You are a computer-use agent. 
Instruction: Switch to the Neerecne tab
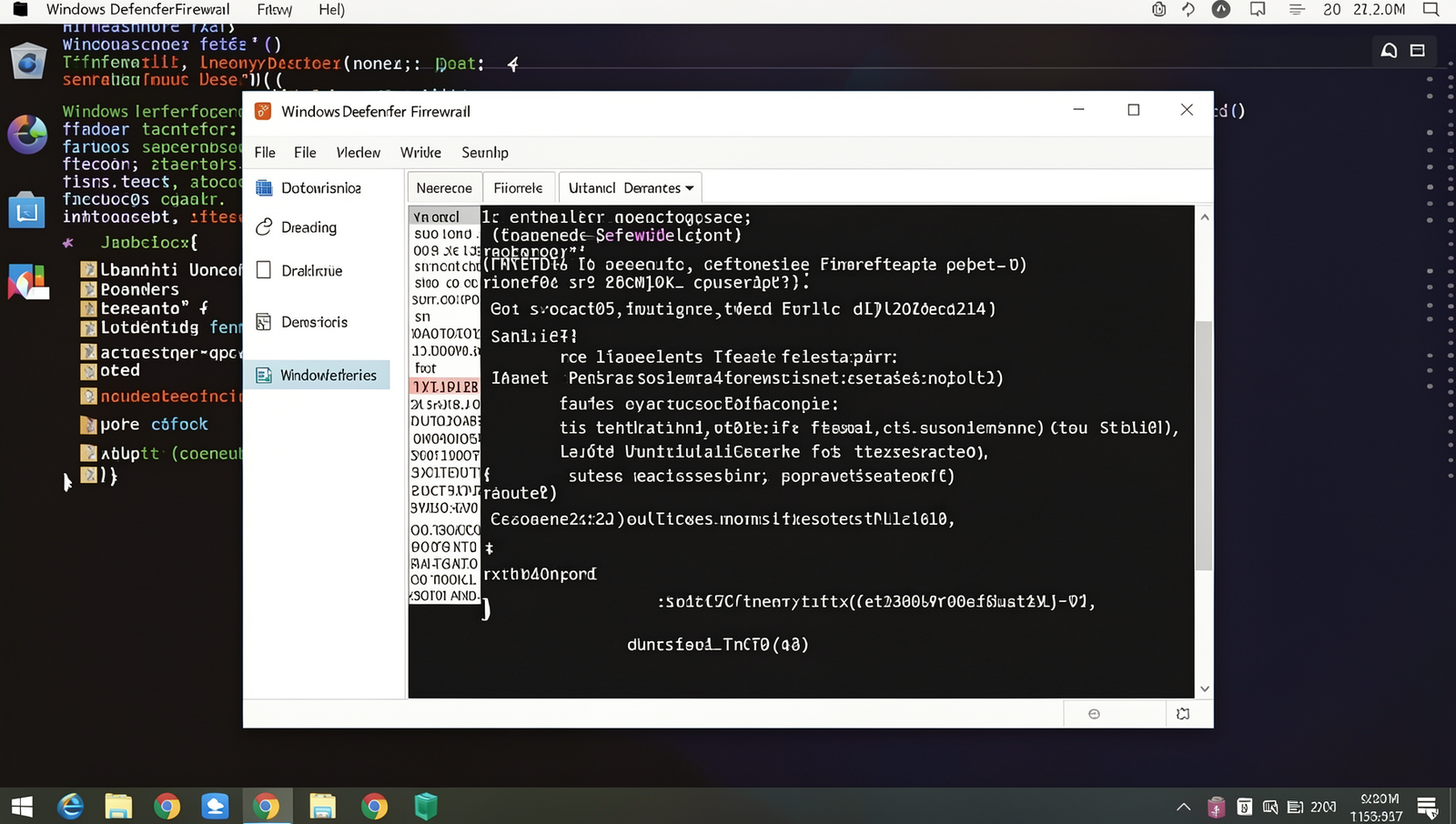[x=444, y=187]
